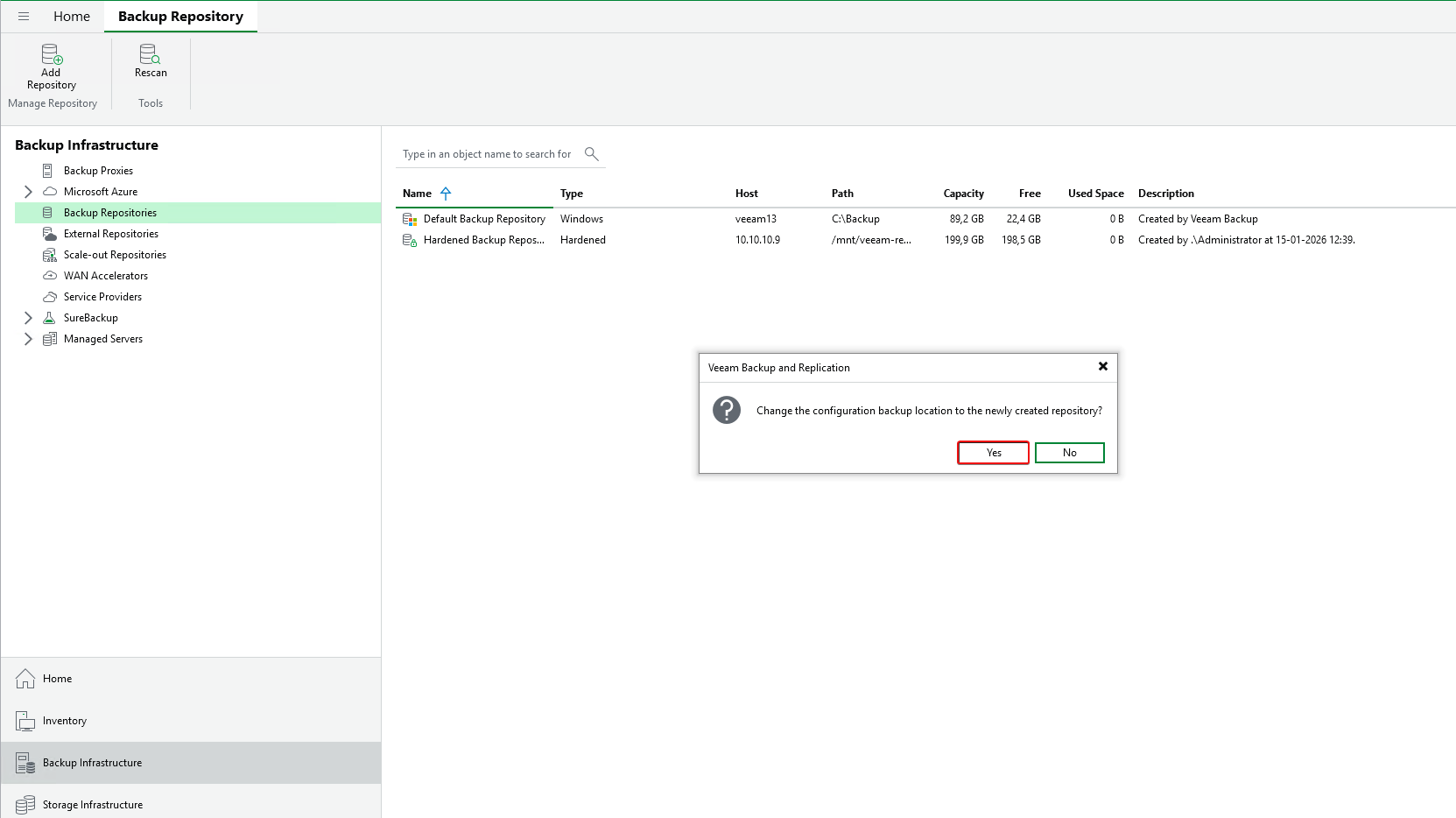Open the hamburger main menu

[x=24, y=17]
